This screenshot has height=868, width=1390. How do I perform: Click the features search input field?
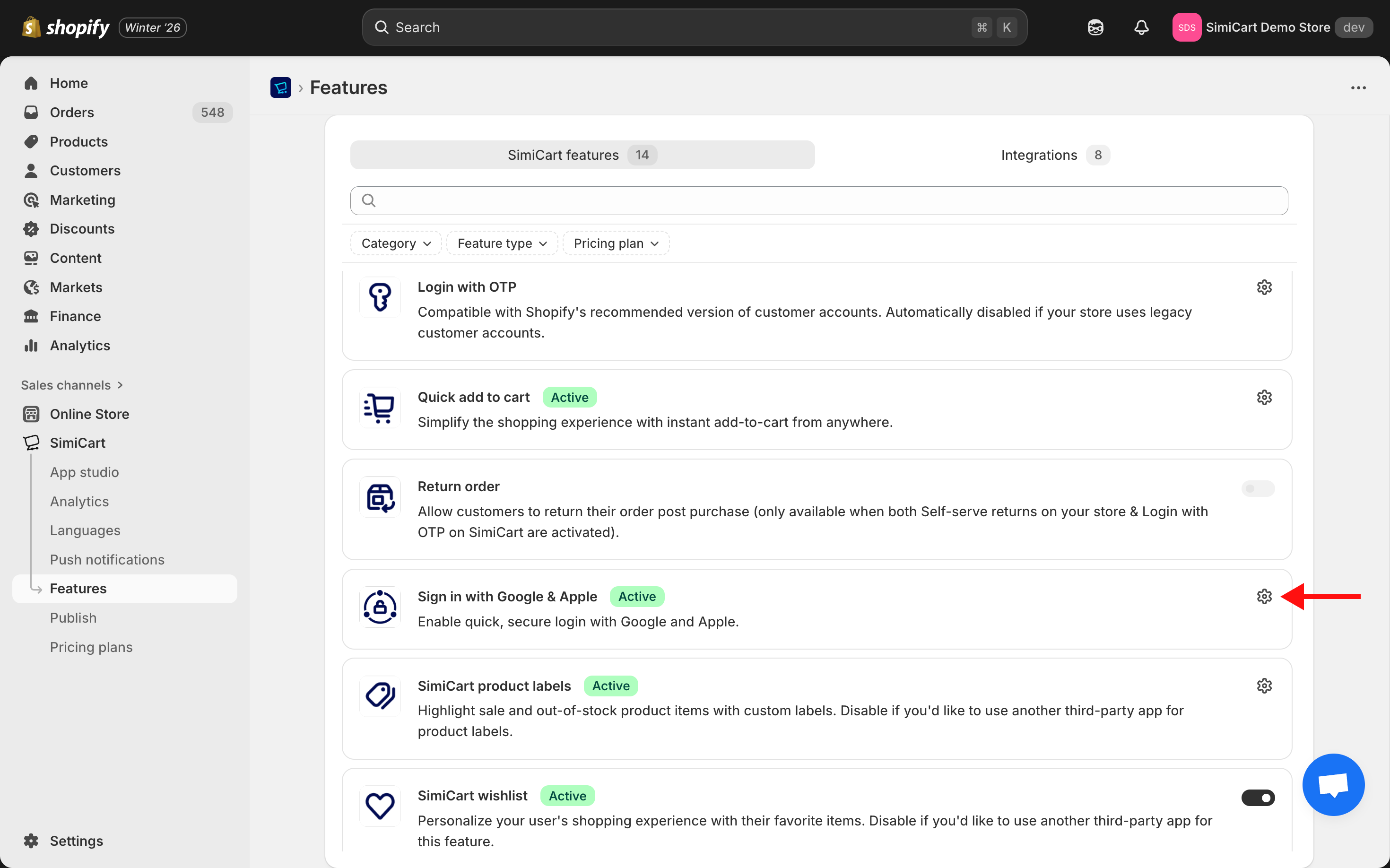click(818, 200)
